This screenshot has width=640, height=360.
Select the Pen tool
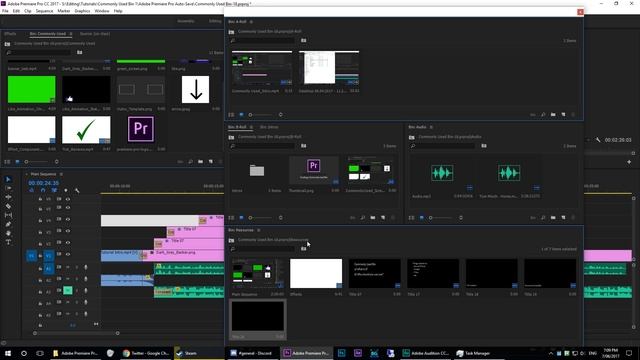coord(8,224)
